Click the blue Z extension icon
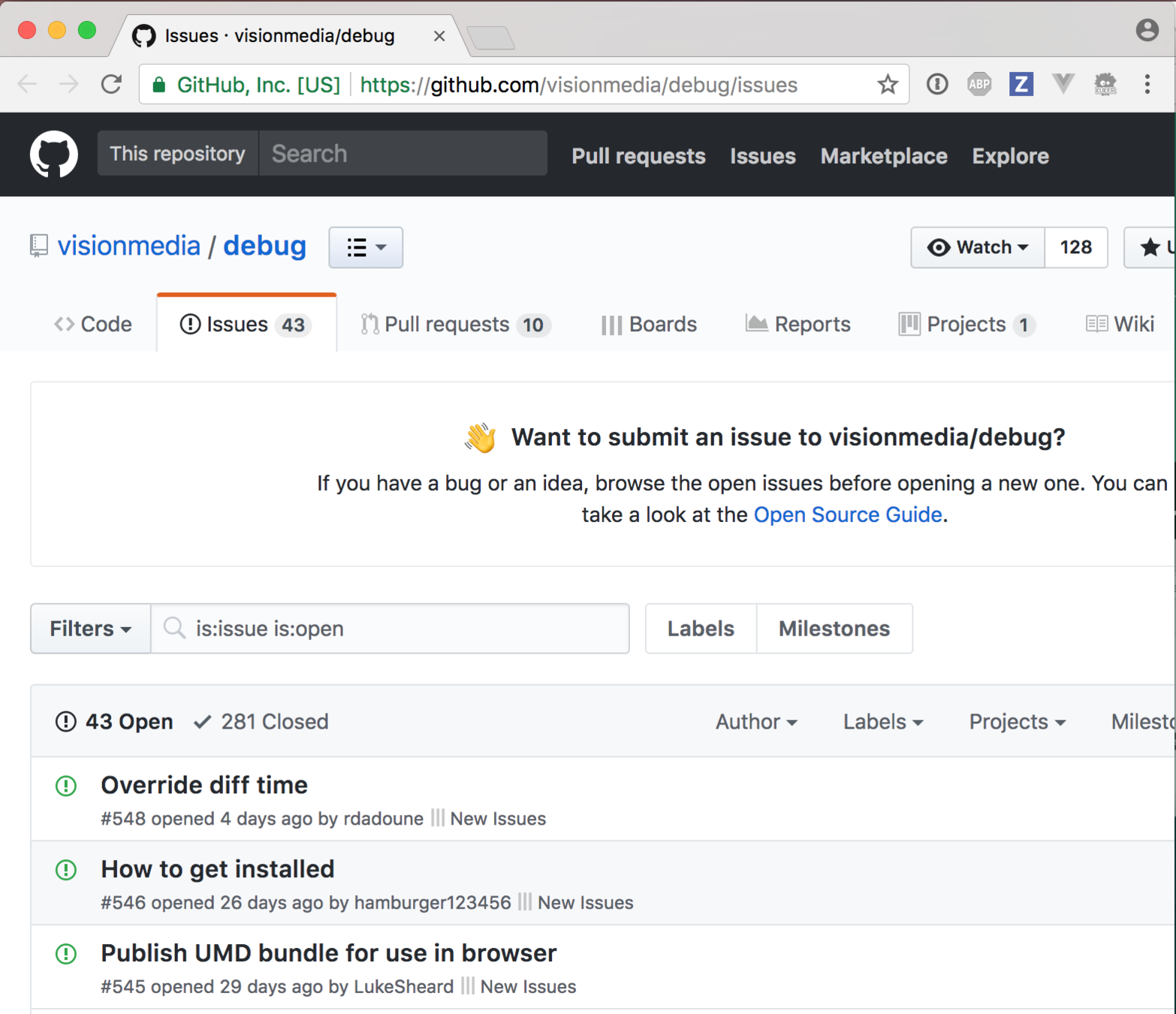Screen dimensions: 1176x1014 click(1021, 84)
